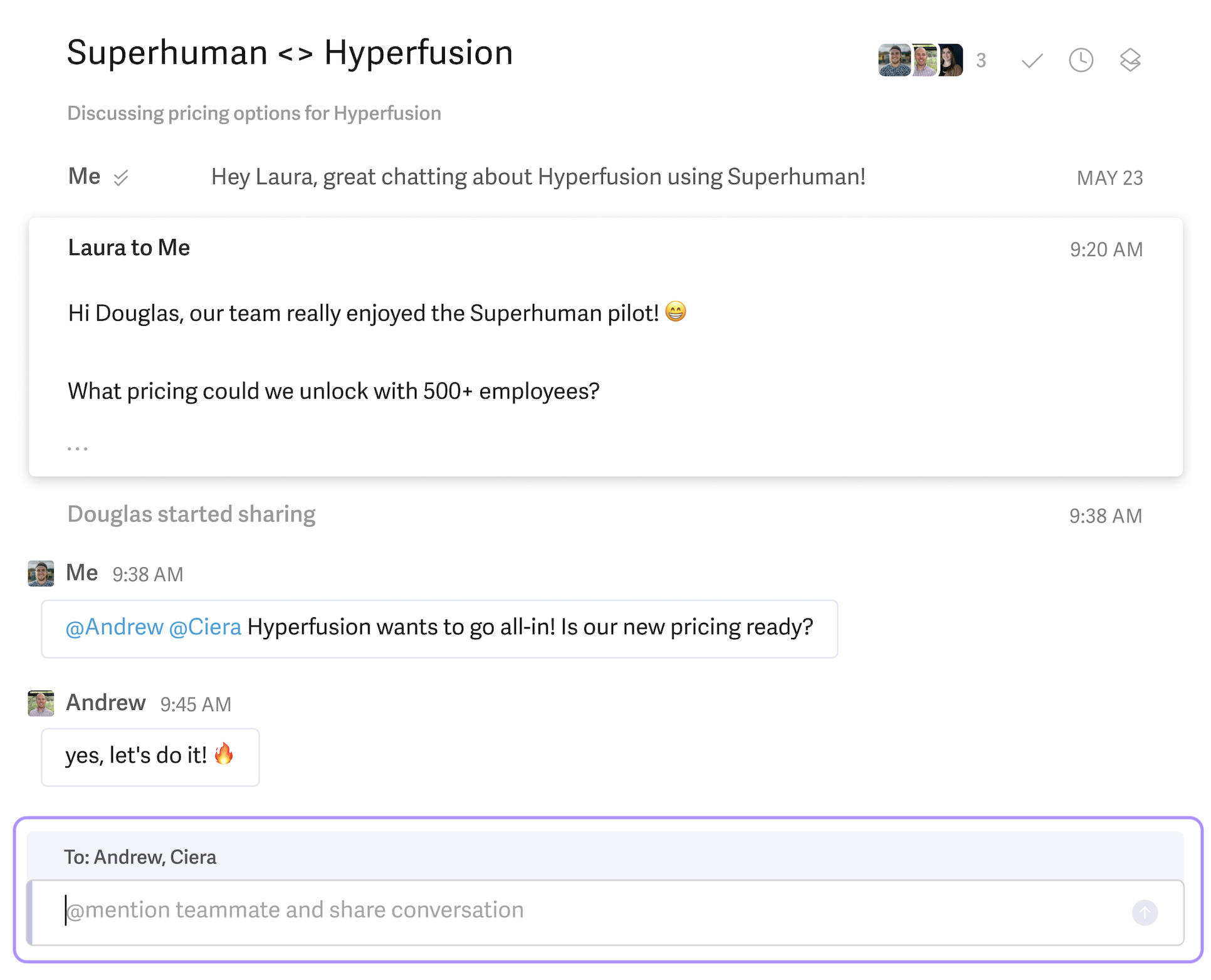The image size is (1211, 980).
Task: Click the 9:45 AM comment timestamp
Action: coord(196,704)
